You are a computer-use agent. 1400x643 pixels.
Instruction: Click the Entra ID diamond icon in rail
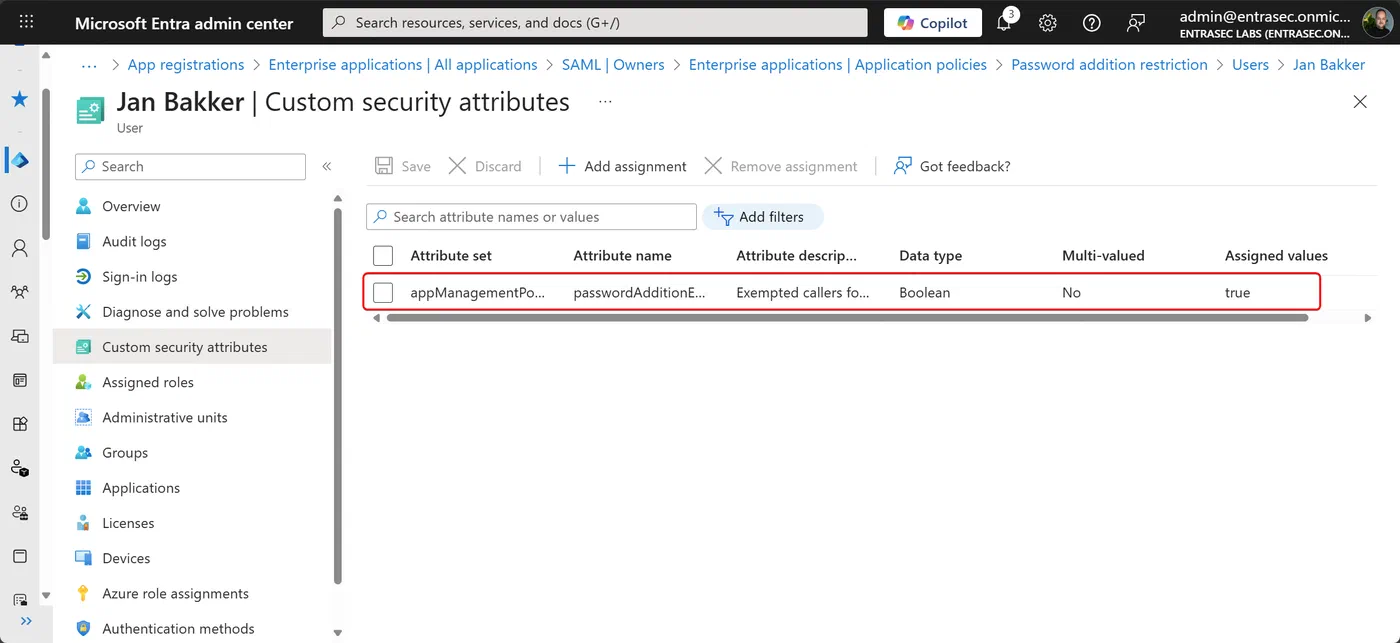pos(19,160)
